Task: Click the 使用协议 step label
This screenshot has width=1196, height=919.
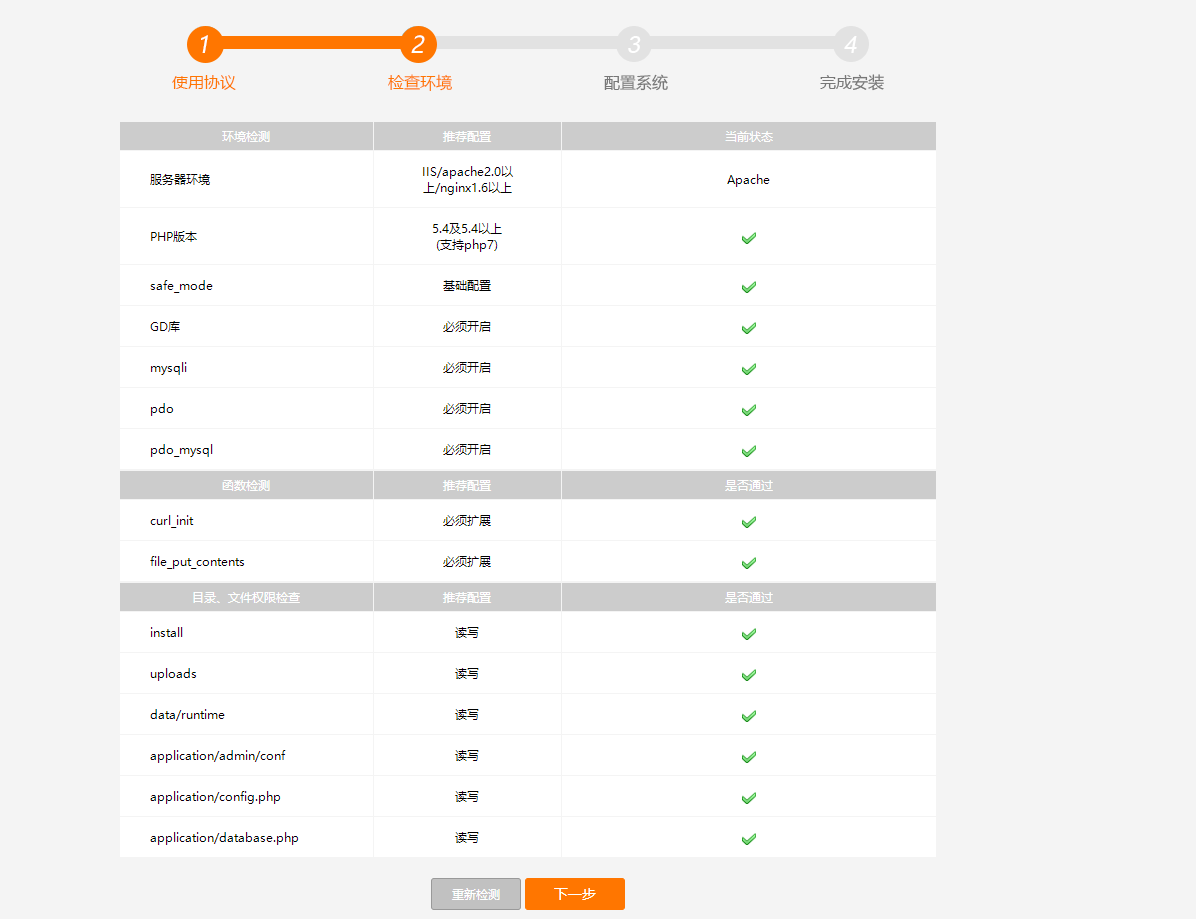Action: (x=204, y=82)
